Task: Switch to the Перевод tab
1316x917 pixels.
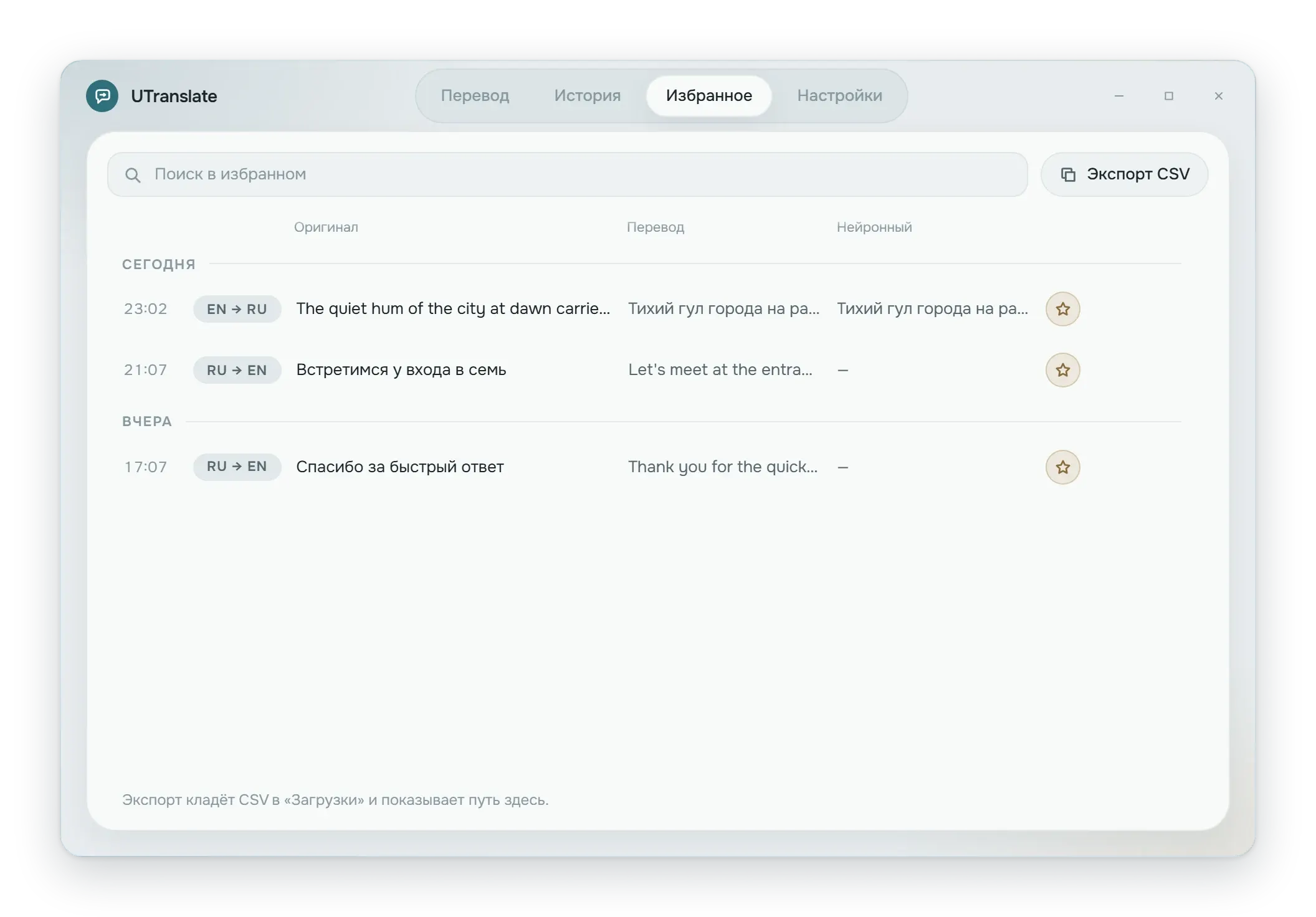Action: [475, 96]
